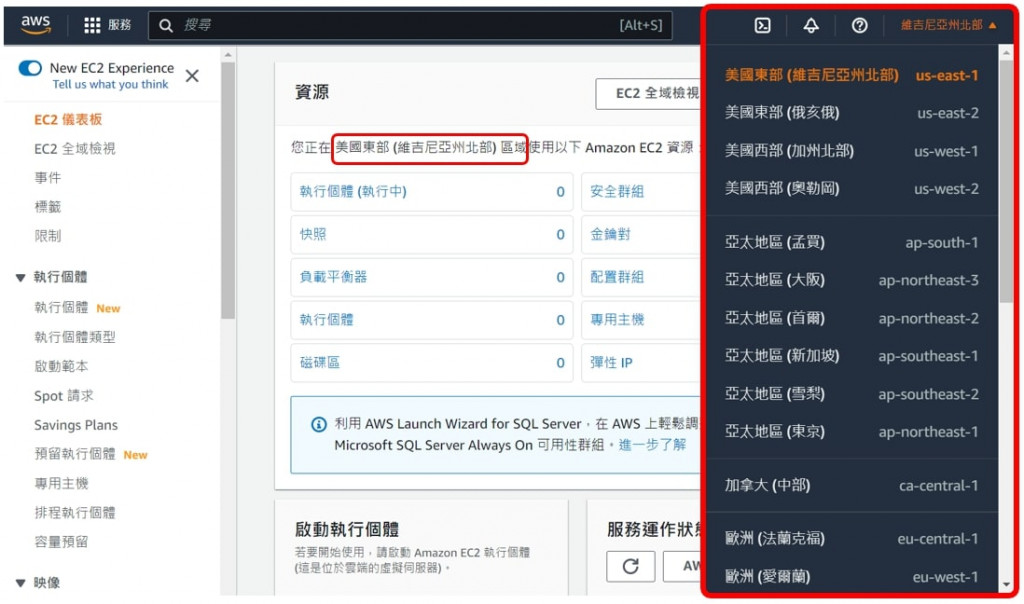The height and width of the screenshot is (604, 1024).
Task: Select region 美國西部 (加州北部) us-west-1
Action: [852, 151]
